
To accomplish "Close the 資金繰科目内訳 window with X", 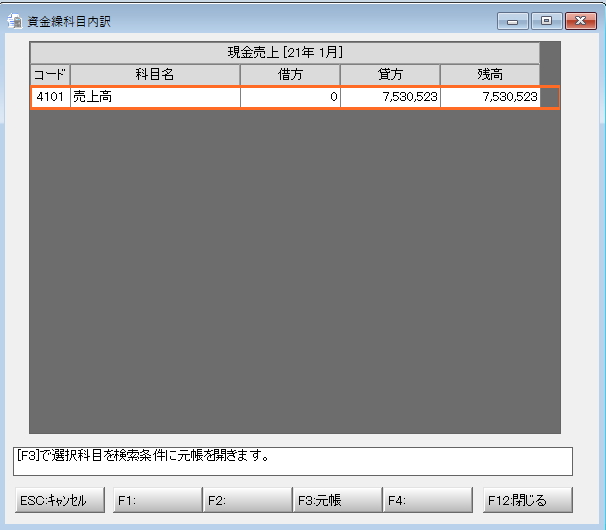I will [580, 21].
